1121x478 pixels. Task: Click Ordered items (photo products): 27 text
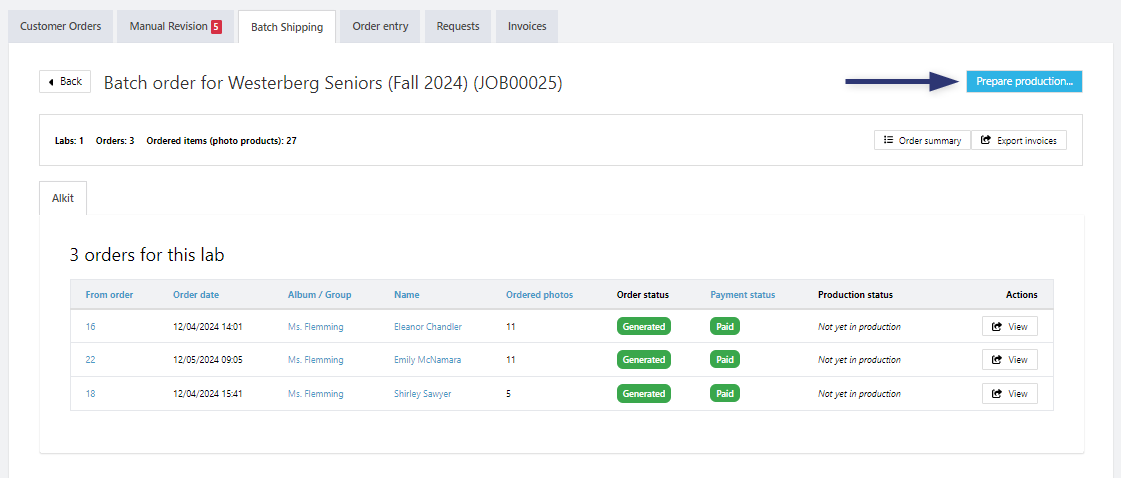(222, 141)
